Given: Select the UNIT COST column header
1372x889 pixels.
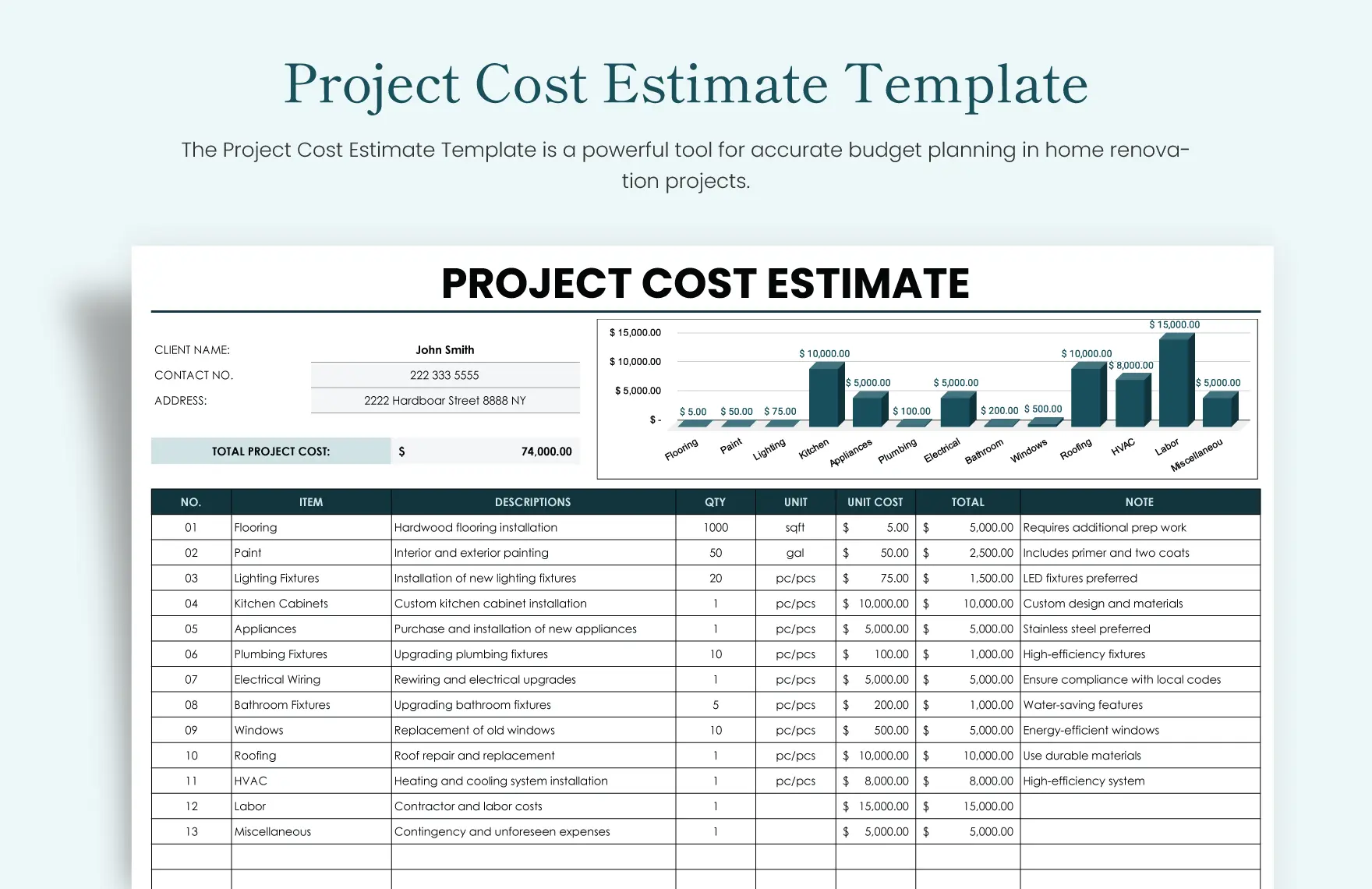Looking at the screenshot, I should click(x=875, y=502).
